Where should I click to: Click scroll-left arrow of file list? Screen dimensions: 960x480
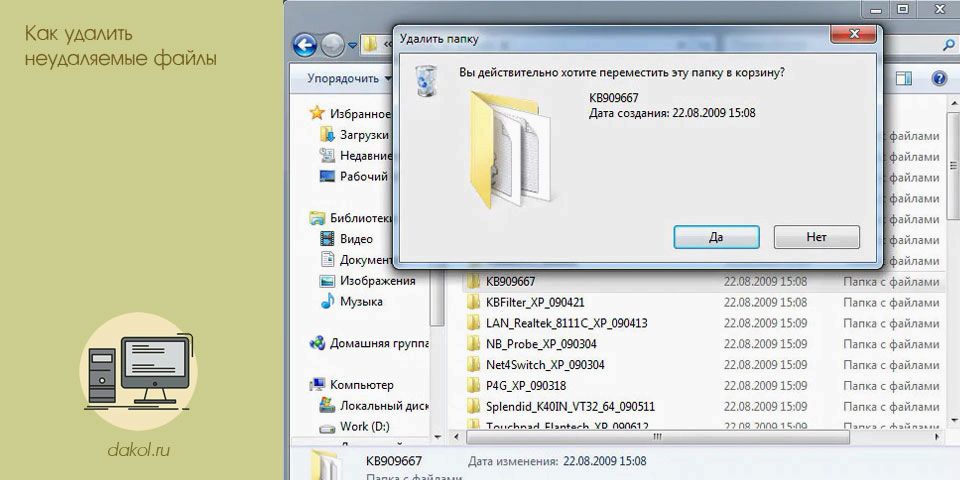[x=456, y=437]
